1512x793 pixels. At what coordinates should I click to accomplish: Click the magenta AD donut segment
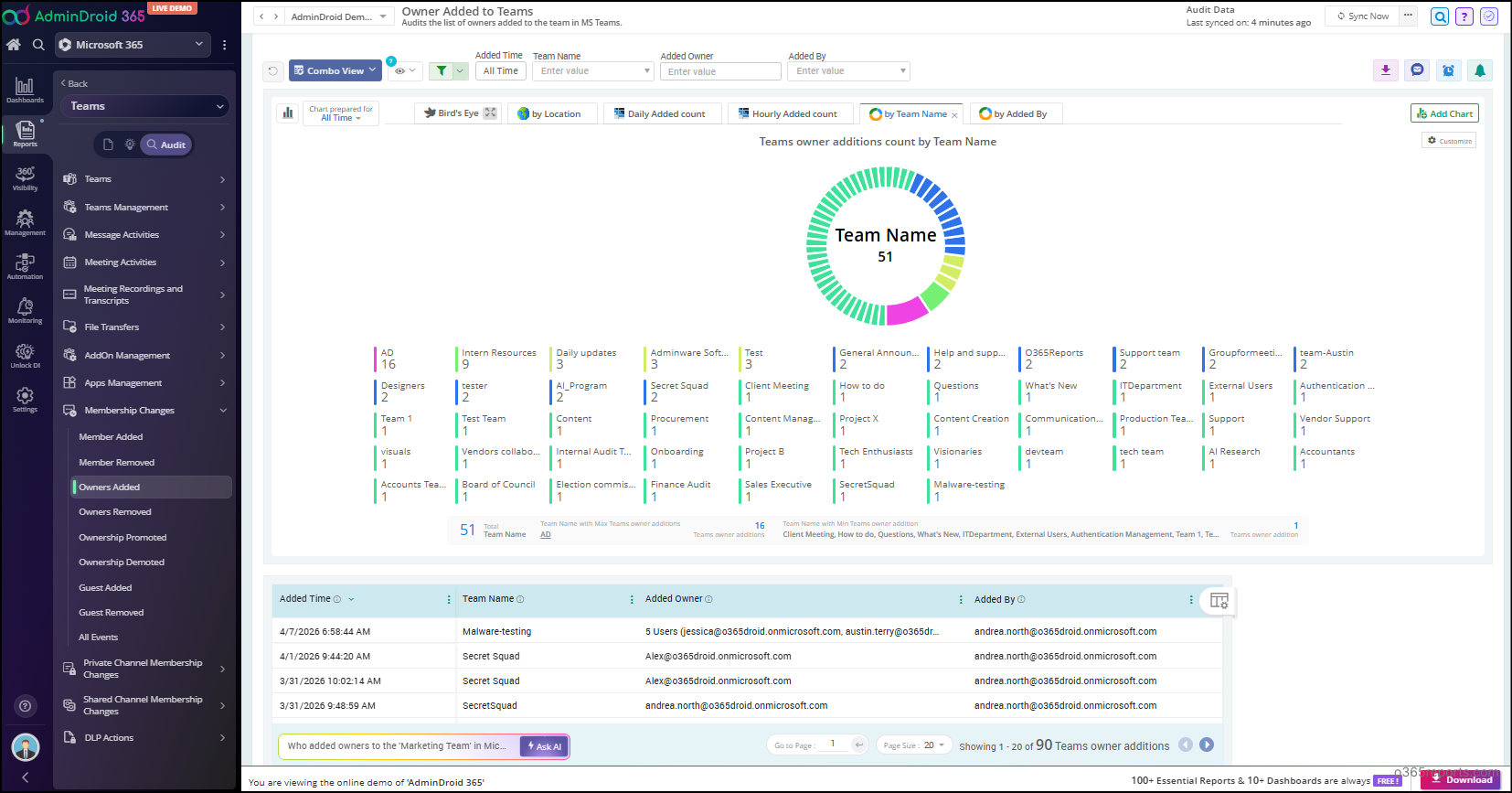tap(907, 311)
